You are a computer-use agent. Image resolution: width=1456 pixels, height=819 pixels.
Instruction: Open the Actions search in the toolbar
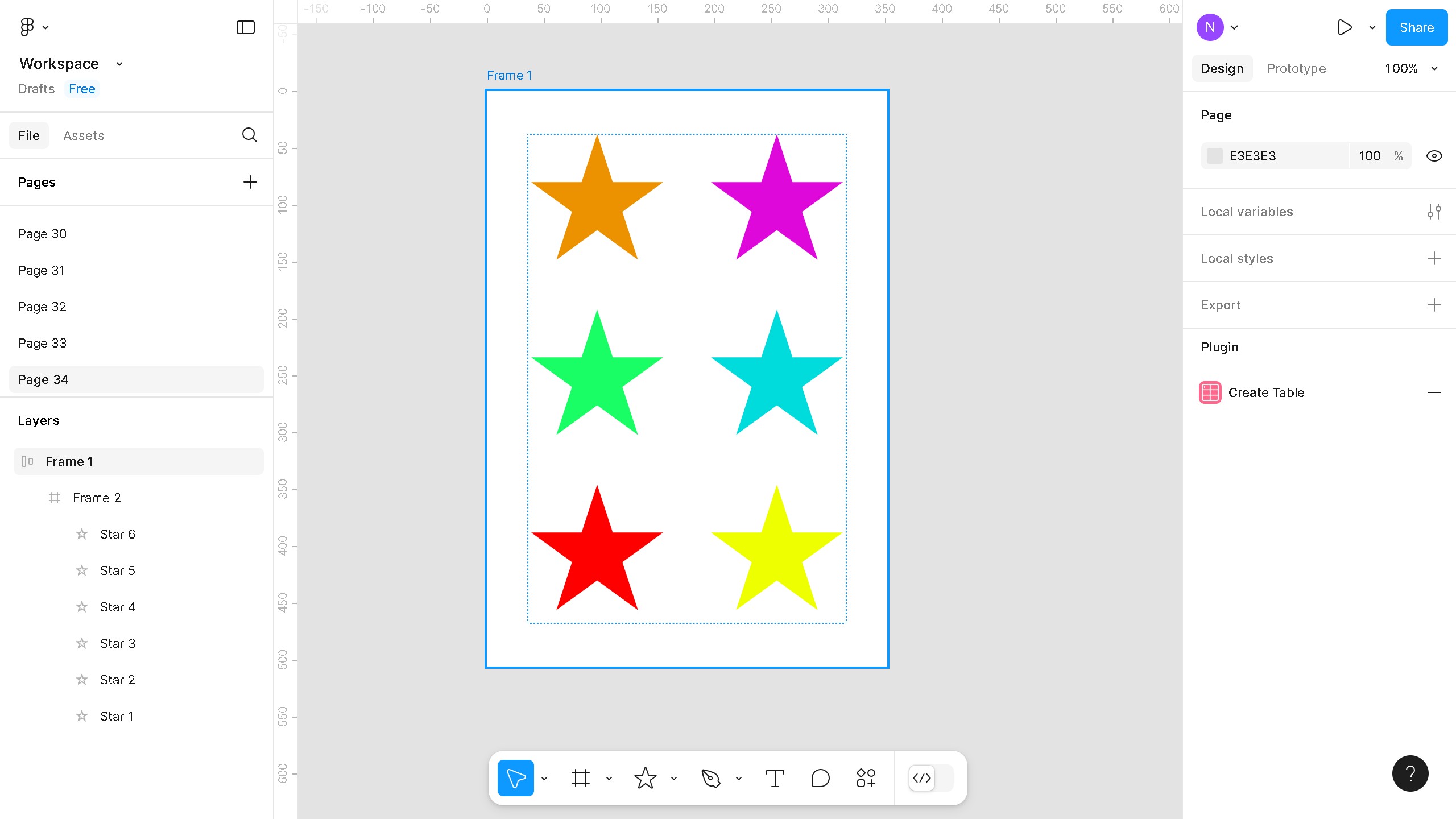[865, 777]
